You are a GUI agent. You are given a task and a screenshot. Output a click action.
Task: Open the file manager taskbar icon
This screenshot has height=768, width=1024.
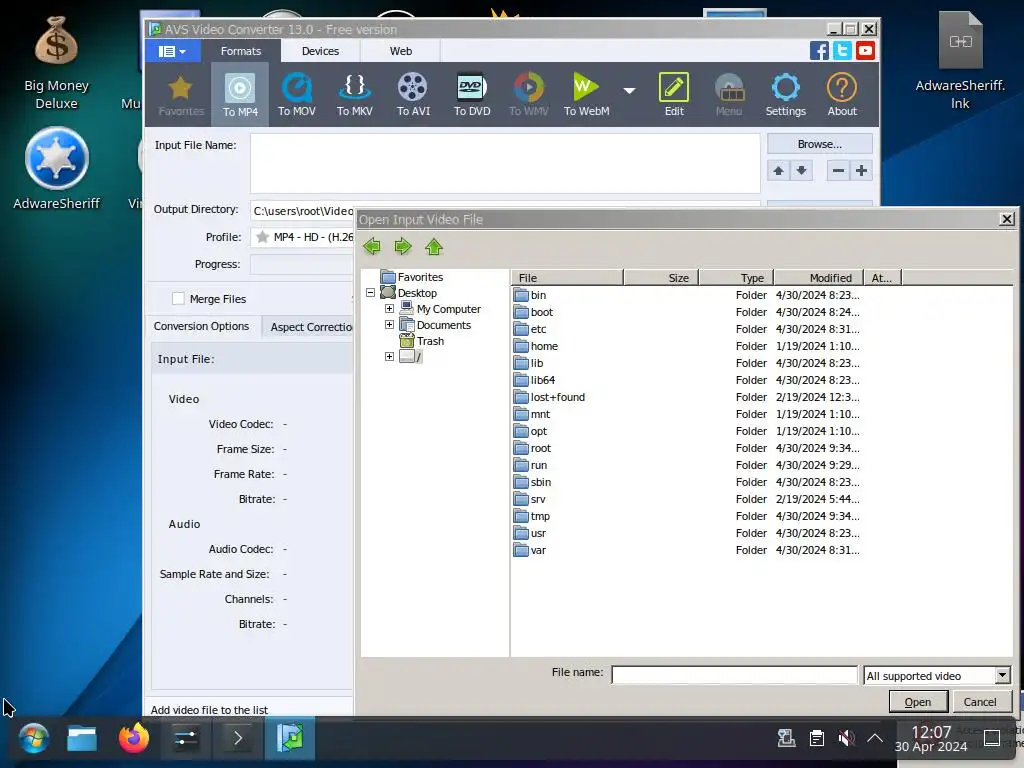pyautogui.click(x=82, y=739)
